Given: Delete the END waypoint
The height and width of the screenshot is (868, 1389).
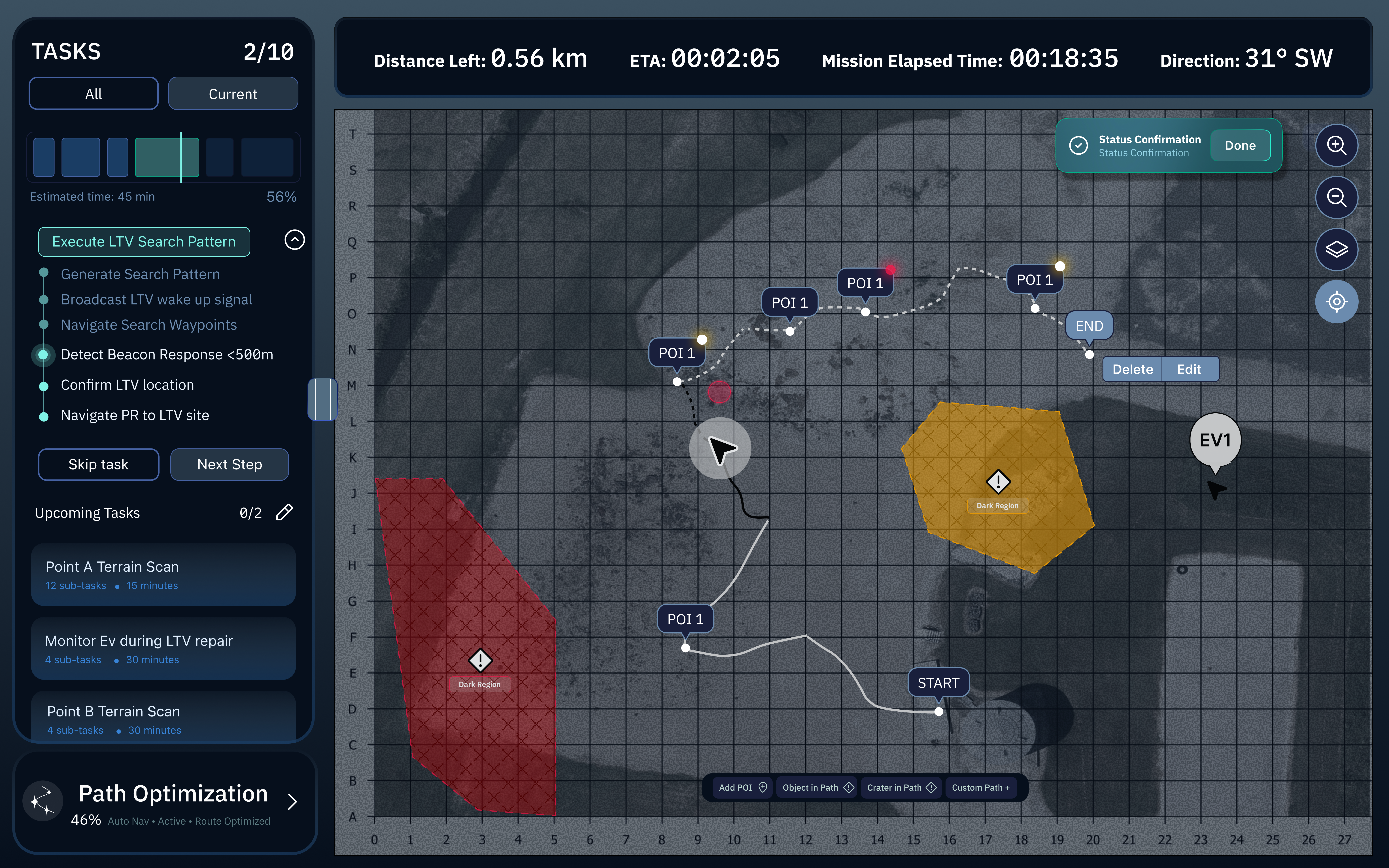Looking at the screenshot, I should [x=1132, y=369].
